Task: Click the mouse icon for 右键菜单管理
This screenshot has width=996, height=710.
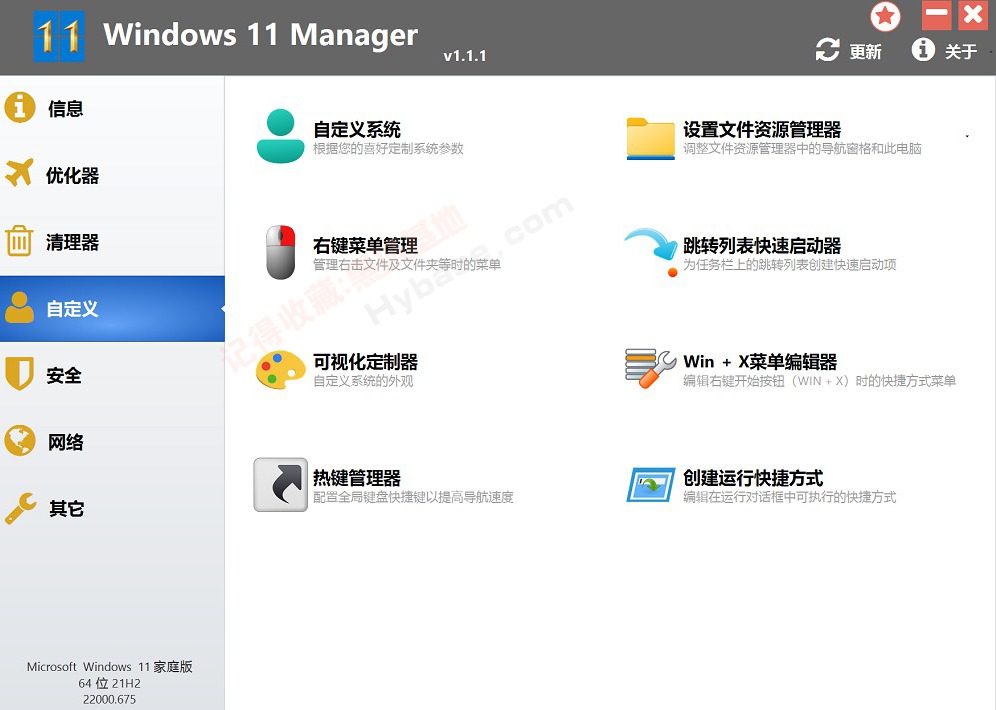Action: (x=281, y=252)
